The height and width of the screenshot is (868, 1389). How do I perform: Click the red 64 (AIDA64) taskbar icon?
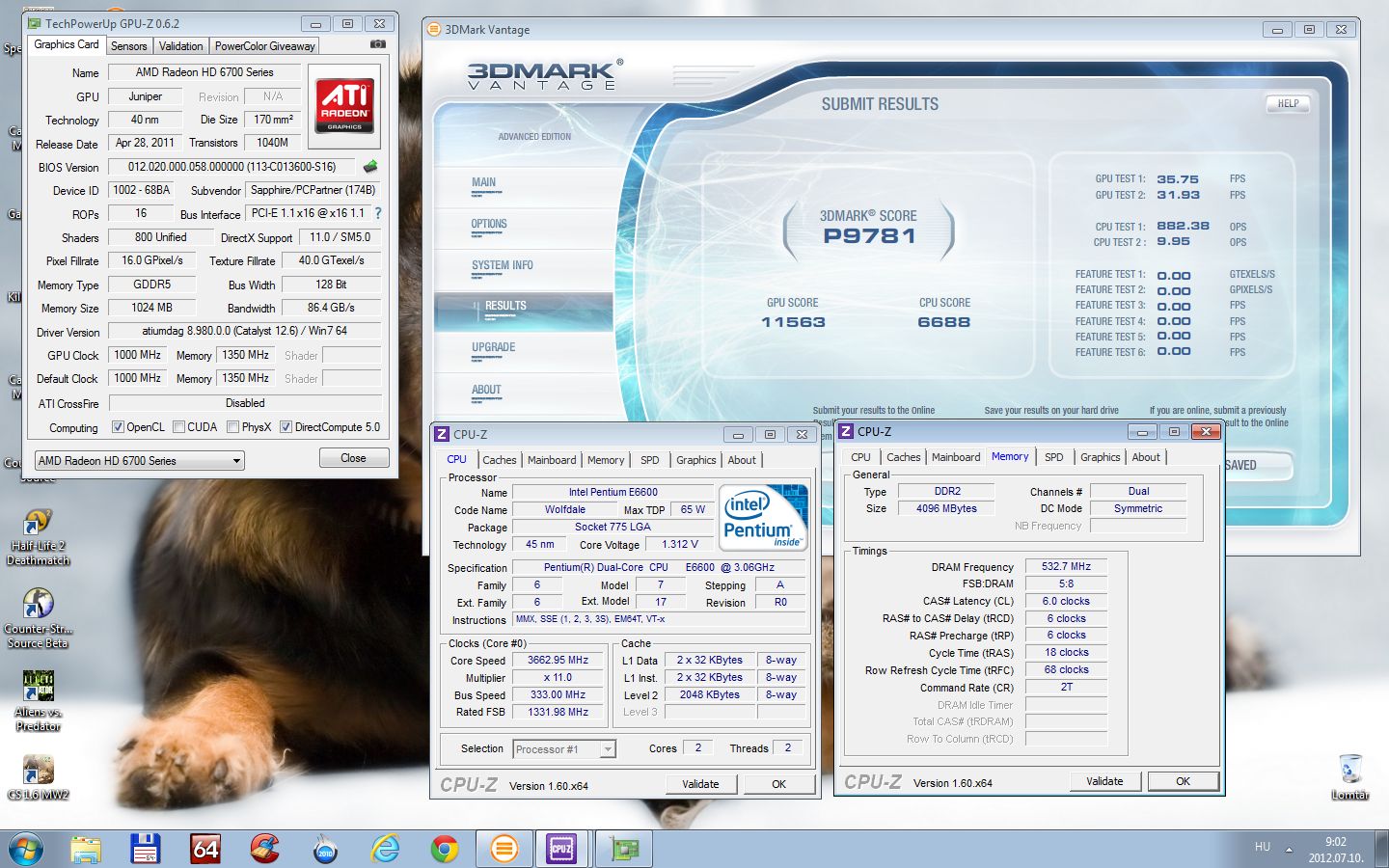[205, 849]
